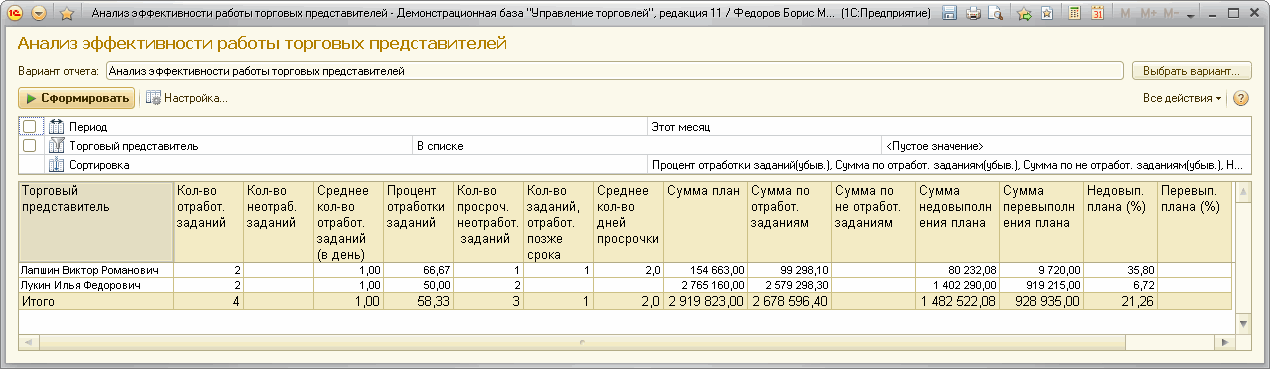Open the main menu round dropdown button
1270x369 pixels.
[x=39, y=14]
